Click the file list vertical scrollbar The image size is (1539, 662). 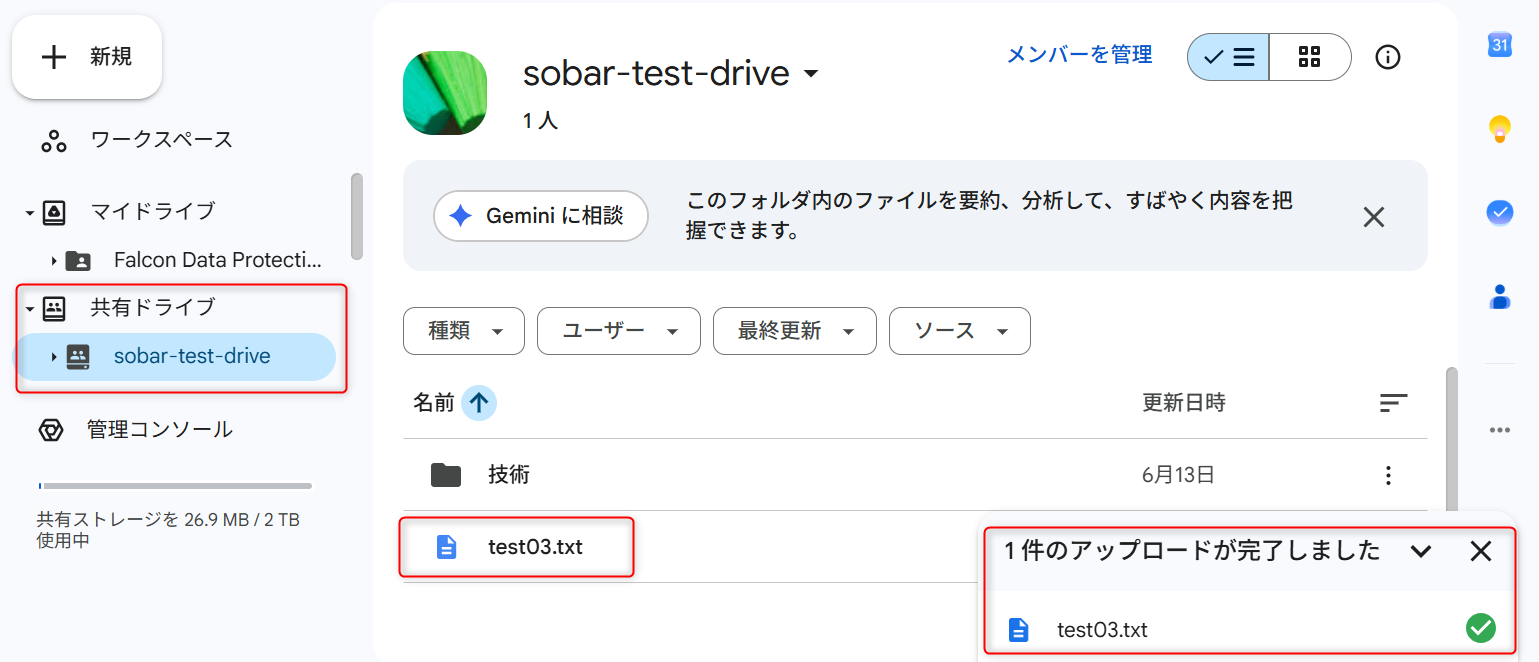tap(1452, 441)
